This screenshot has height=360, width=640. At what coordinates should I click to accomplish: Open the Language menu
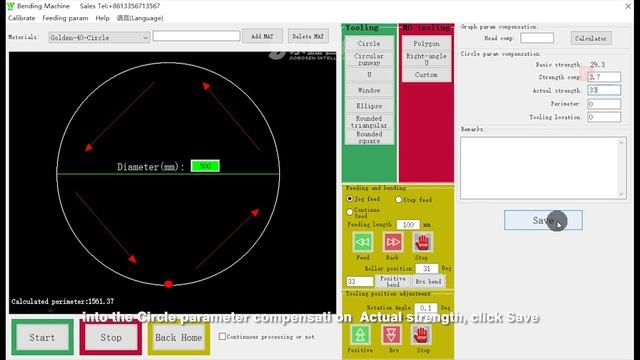(140, 18)
